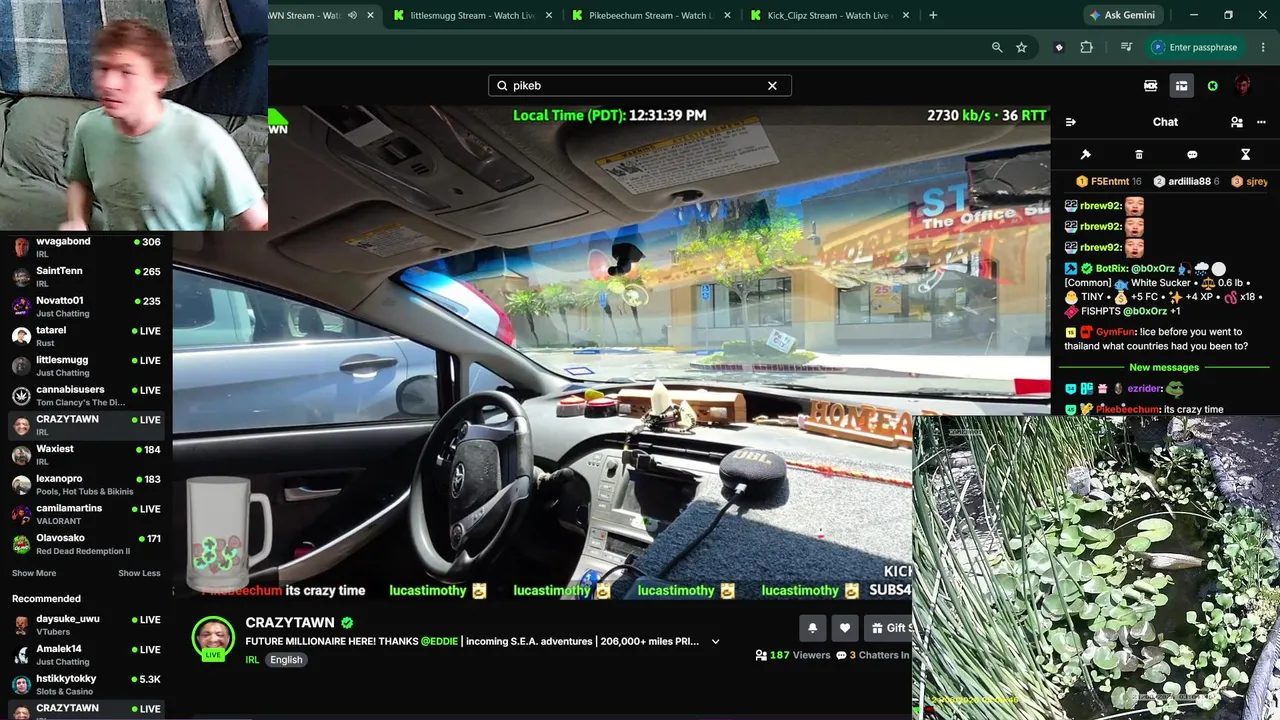Click CRAZYTAWN streamer avatar with LIVE badge

(213, 638)
